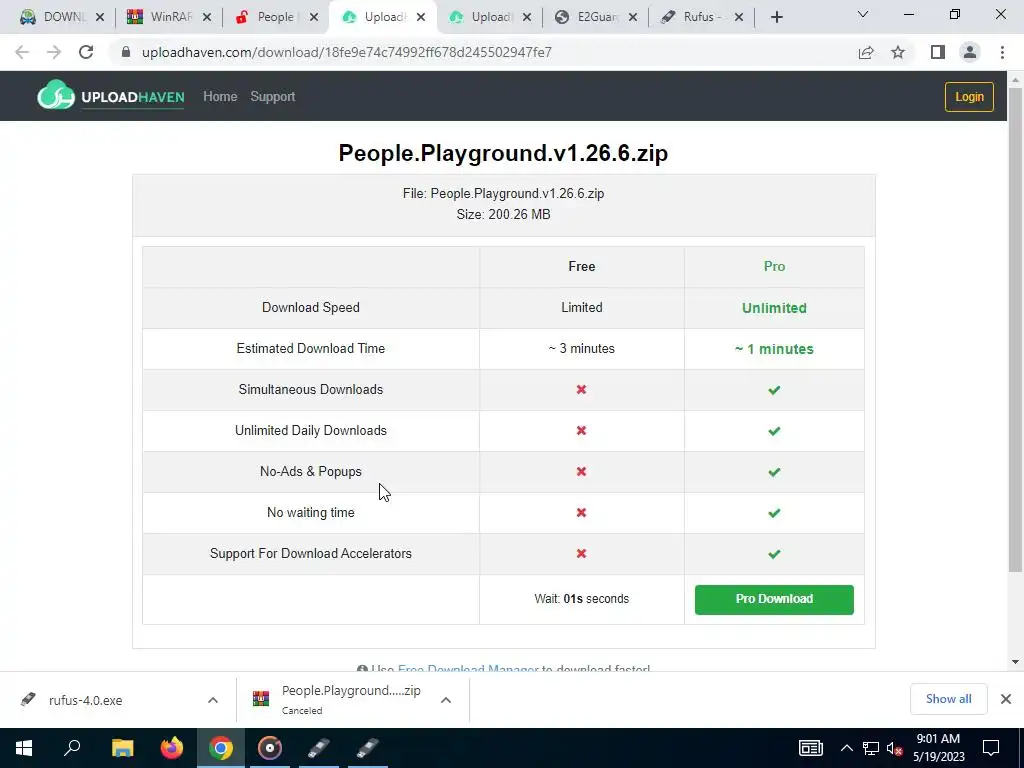Click the People.Playground.v1.26.6.zip heading
The image size is (1024, 768).
click(x=503, y=153)
